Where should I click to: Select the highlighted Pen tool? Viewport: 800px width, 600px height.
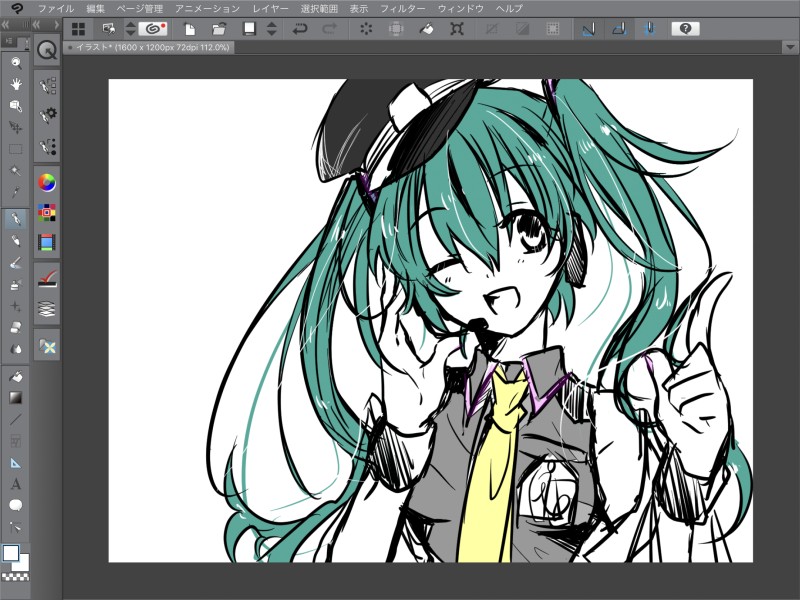tap(16, 219)
